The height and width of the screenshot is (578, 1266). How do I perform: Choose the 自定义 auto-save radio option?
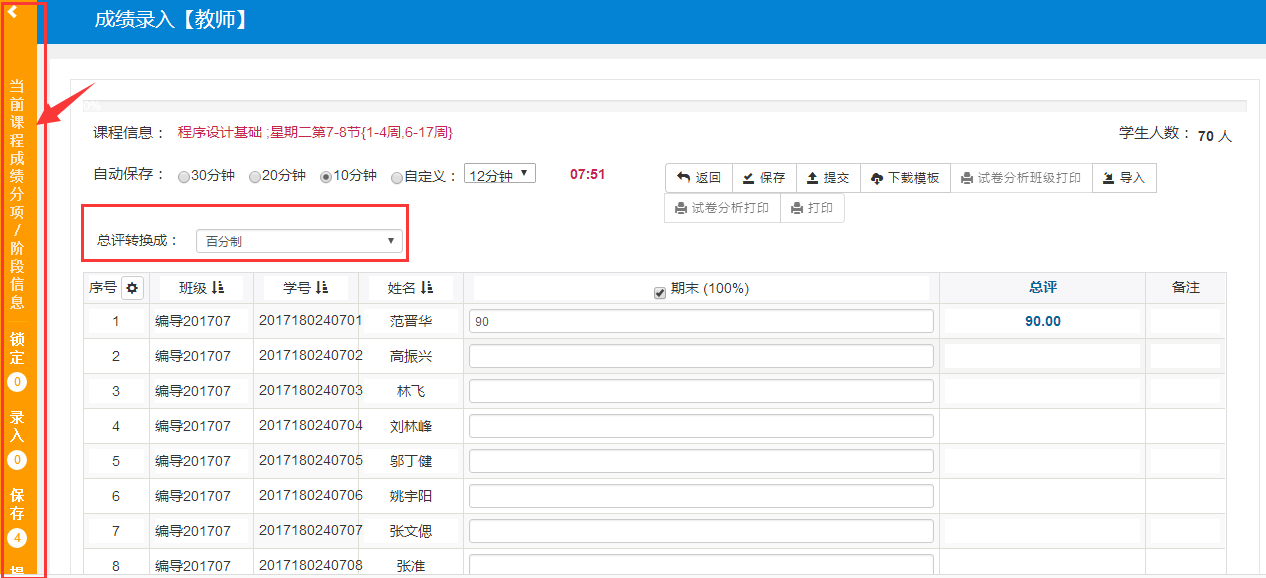397,177
